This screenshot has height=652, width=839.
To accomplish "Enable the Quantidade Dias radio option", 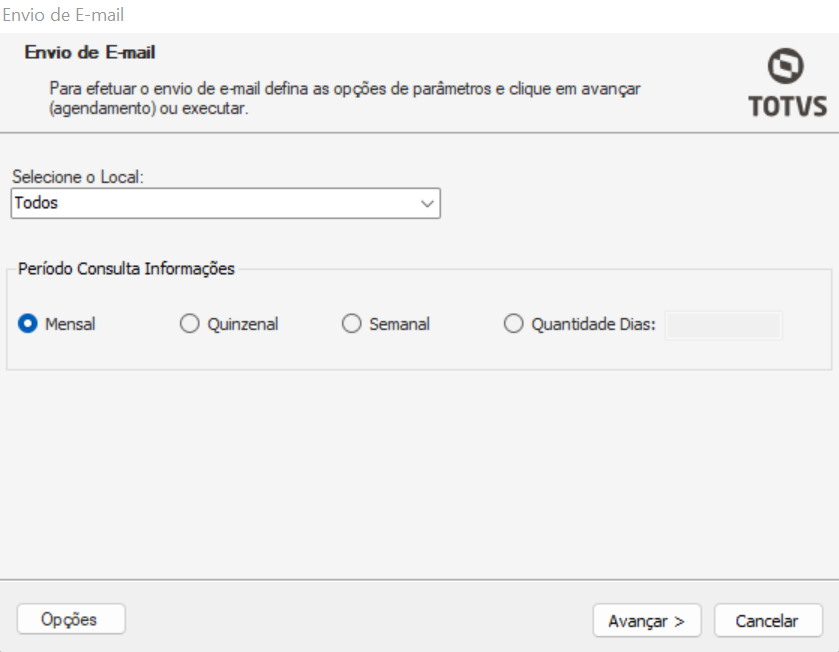I will click(513, 324).
